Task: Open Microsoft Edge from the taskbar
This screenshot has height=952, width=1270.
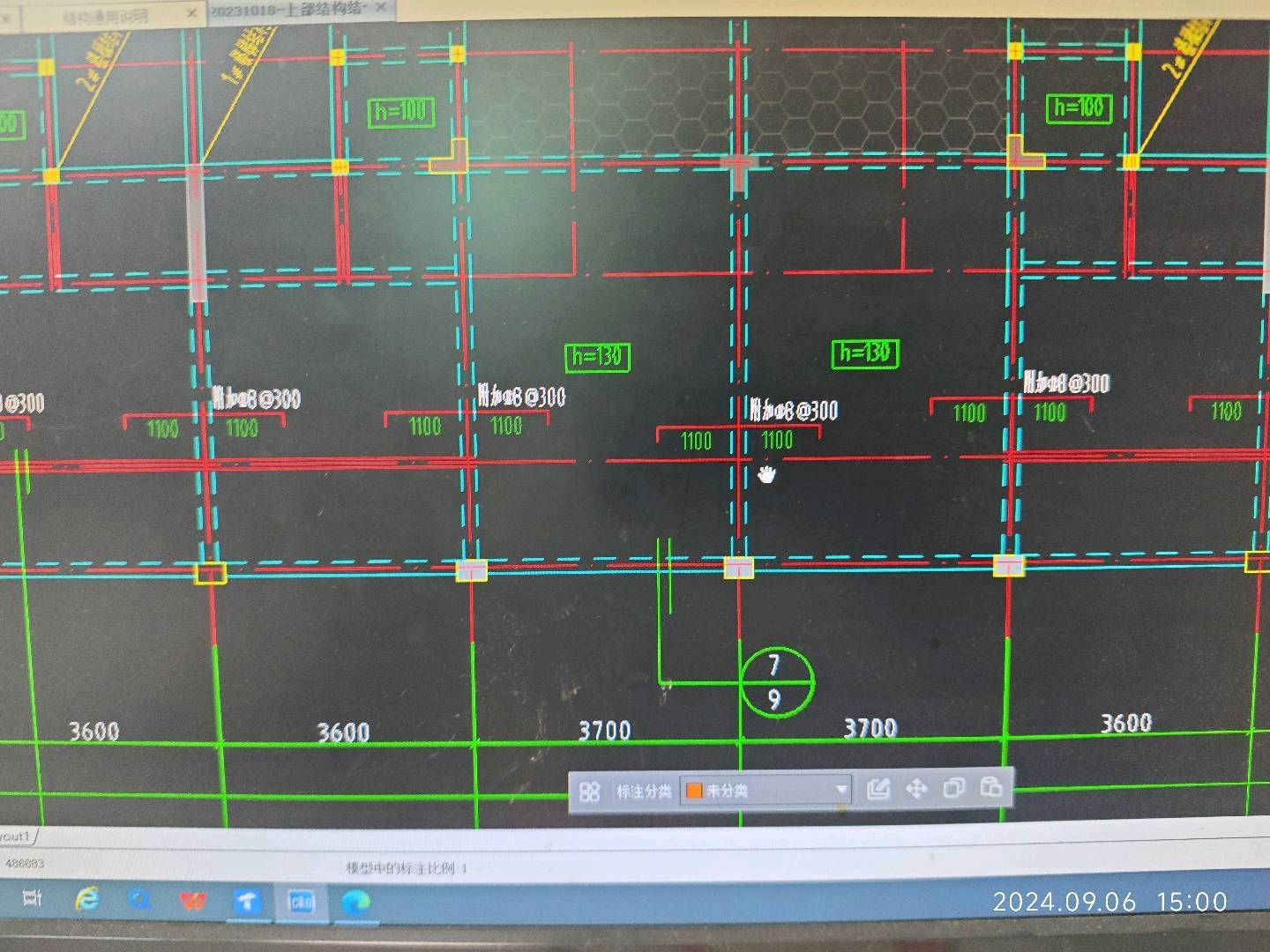Action: pos(355,902)
